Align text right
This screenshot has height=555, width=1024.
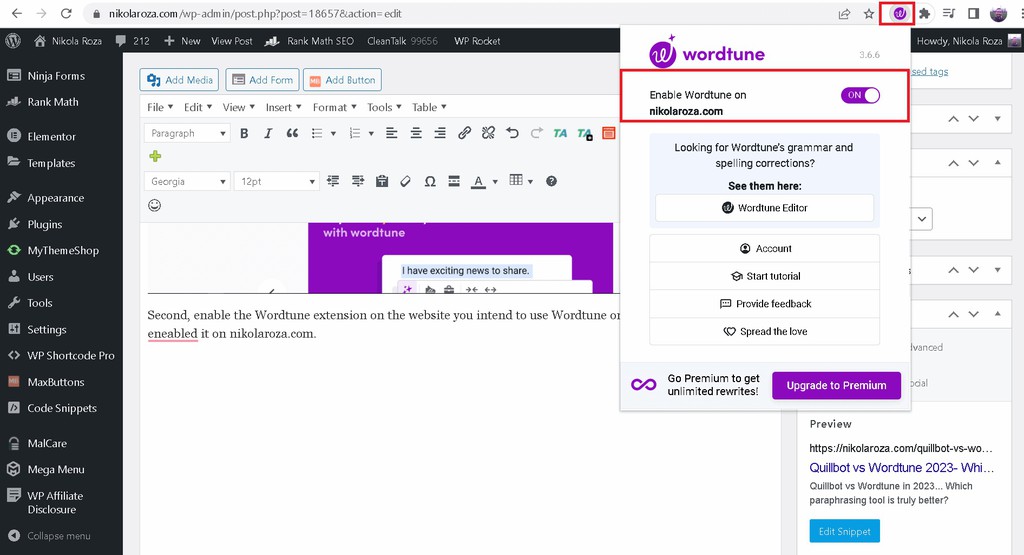click(440, 133)
